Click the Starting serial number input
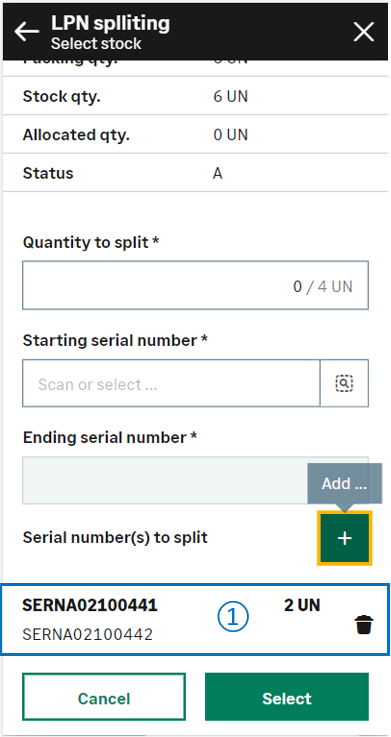Viewport: 391px width, 737px height. tap(171, 383)
